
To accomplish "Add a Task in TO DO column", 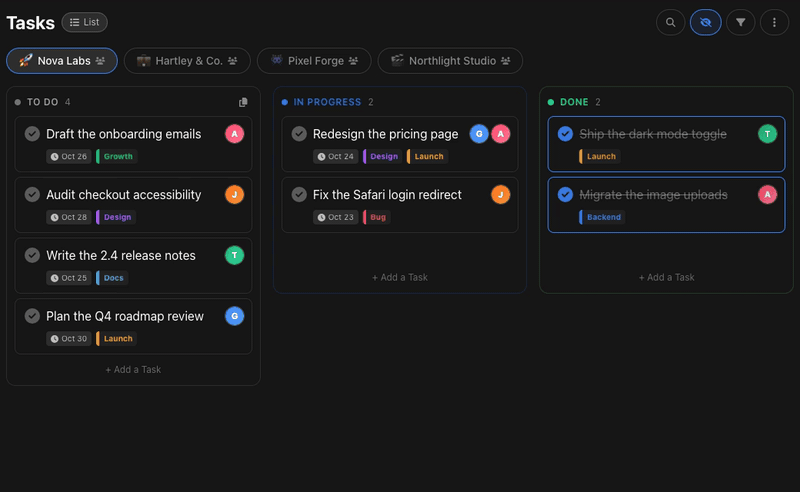I will [x=133, y=370].
